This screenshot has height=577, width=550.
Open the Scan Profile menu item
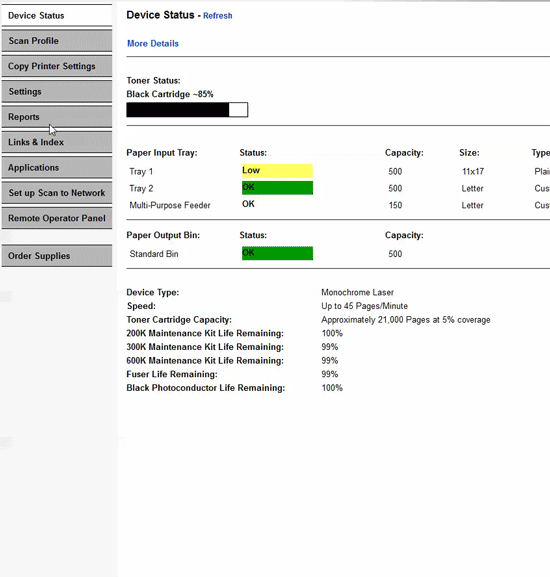(57, 41)
